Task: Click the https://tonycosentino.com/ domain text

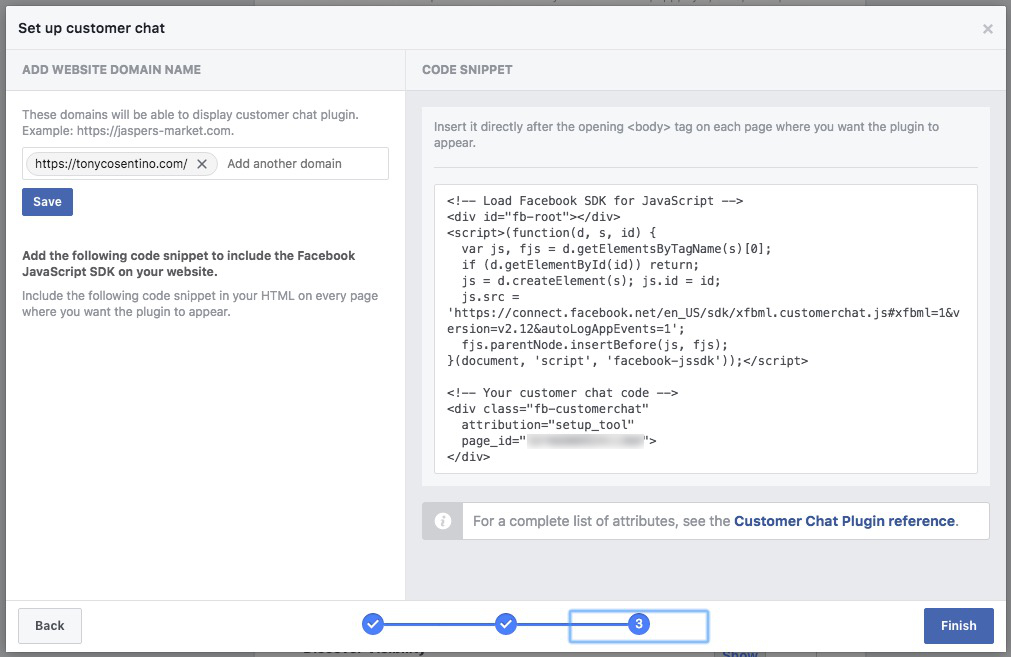Action: pyautogui.click(x=111, y=164)
